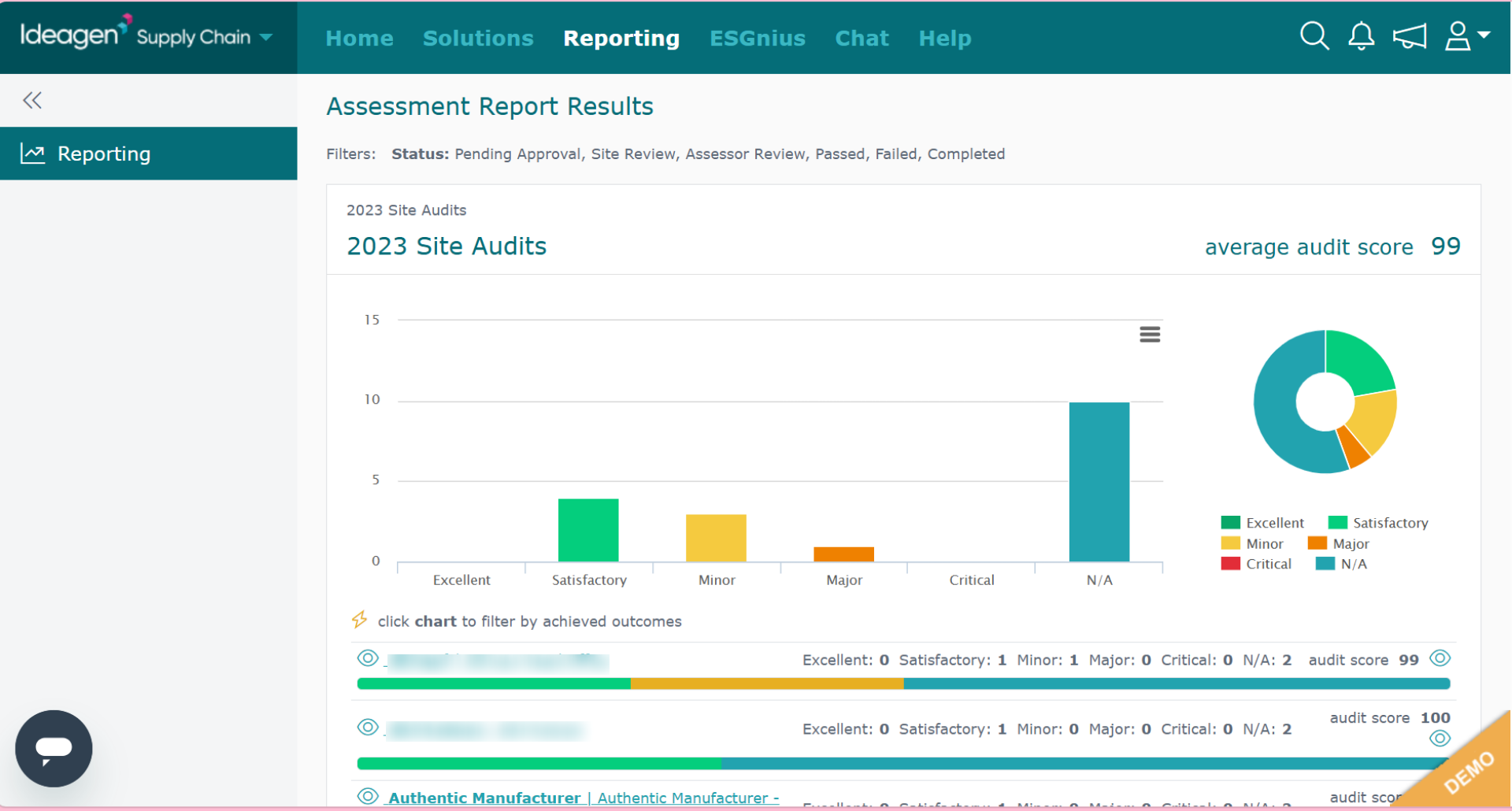
Task: Open the chat support bubble
Action: (x=54, y=749)
